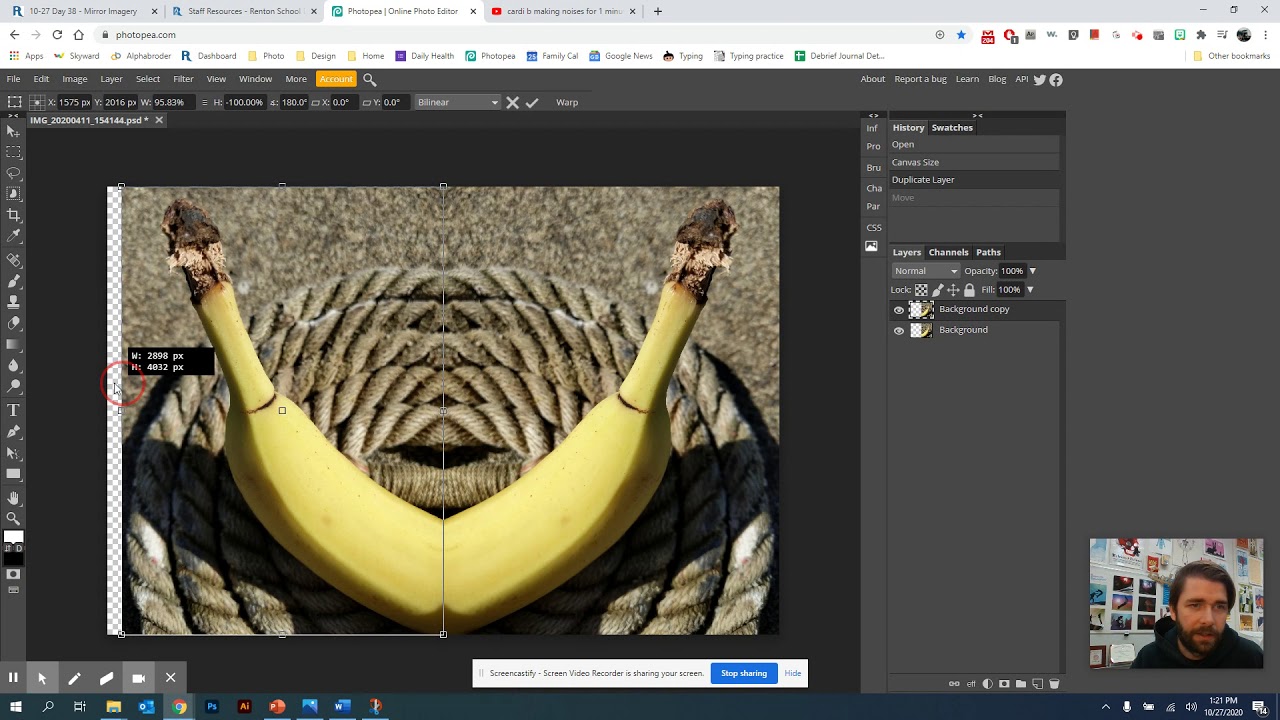Expand the narrow side panel strip
The width and height of the screenshot is (1280, 720).
click(873, 116)
